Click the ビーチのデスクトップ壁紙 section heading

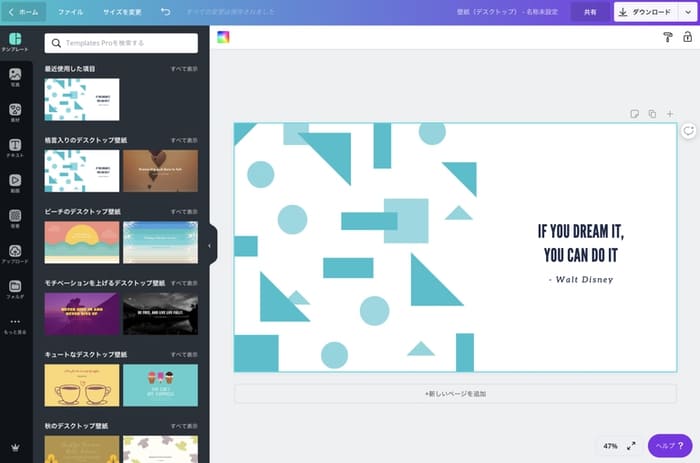83,212
